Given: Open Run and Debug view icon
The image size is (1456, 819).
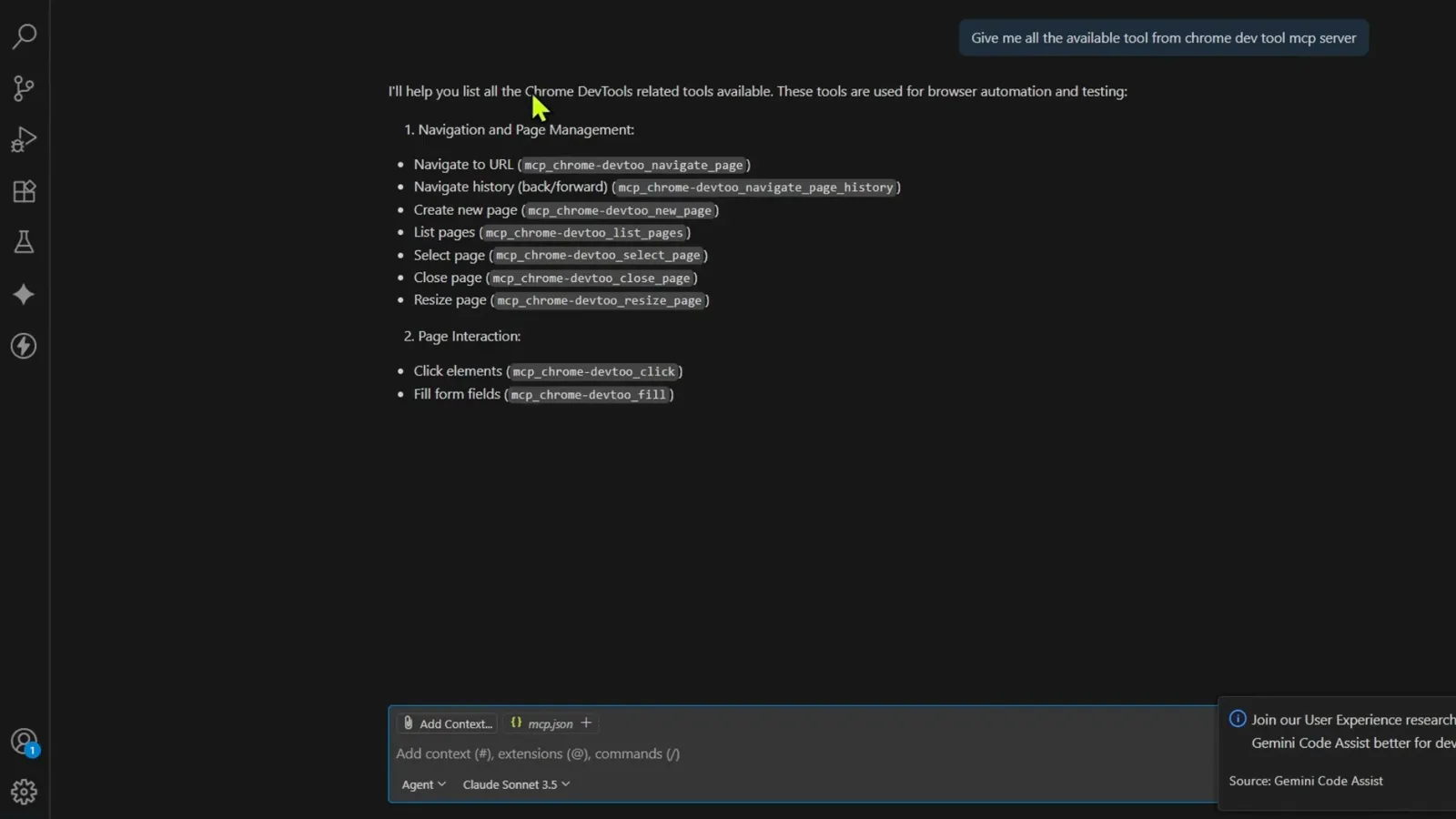Looking at the screenshot, I should 25,139.
